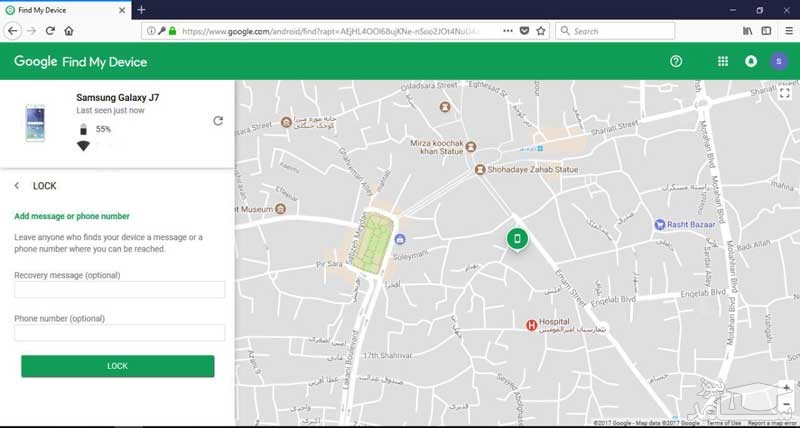
Task: Zoom out on the map
Action: pos(786,404)
